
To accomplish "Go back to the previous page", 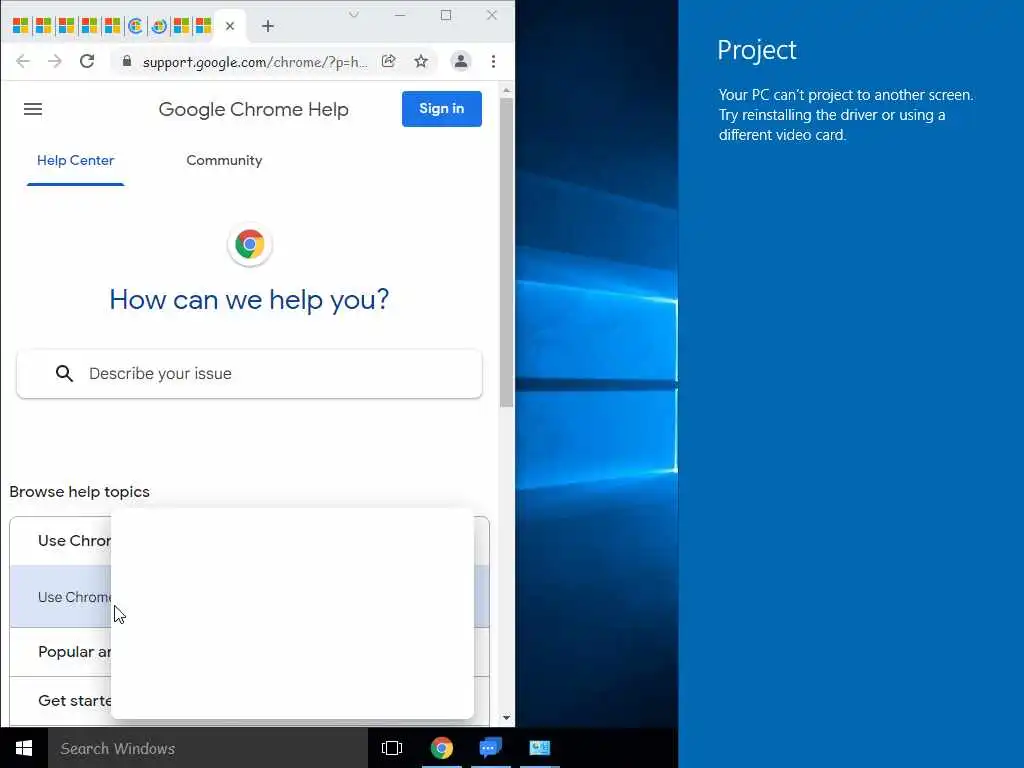I will [23, 61].
